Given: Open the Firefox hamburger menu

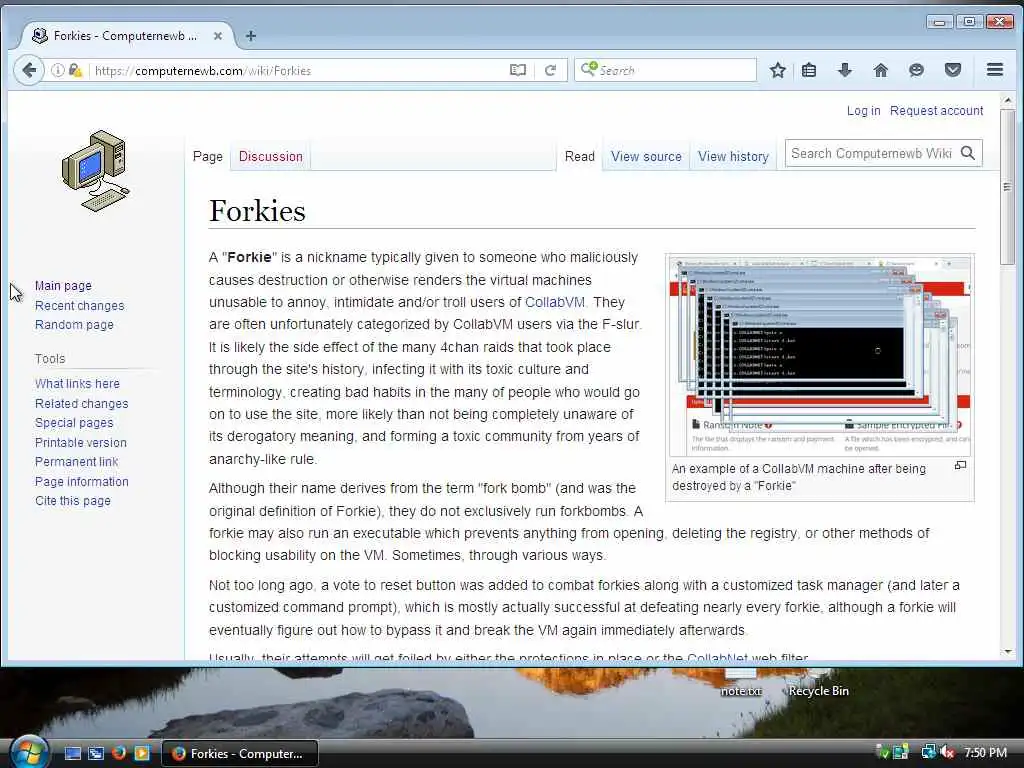Looking at the screenshot, I should (x=995, y=70).
